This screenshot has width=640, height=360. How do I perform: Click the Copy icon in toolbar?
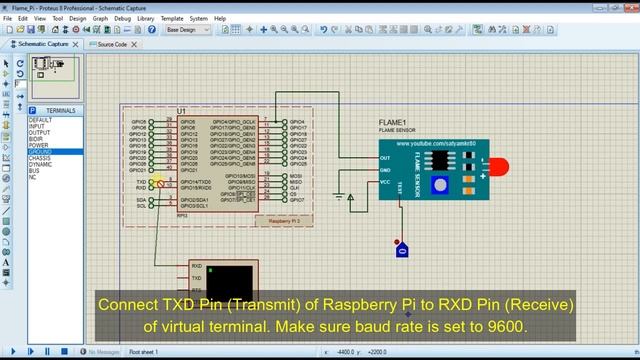358,30
